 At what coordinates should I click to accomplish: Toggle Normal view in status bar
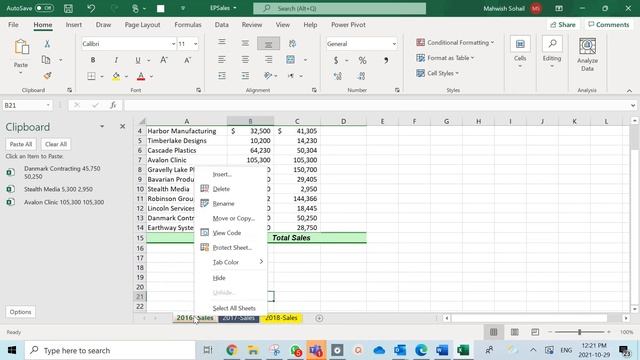[493, 332]
